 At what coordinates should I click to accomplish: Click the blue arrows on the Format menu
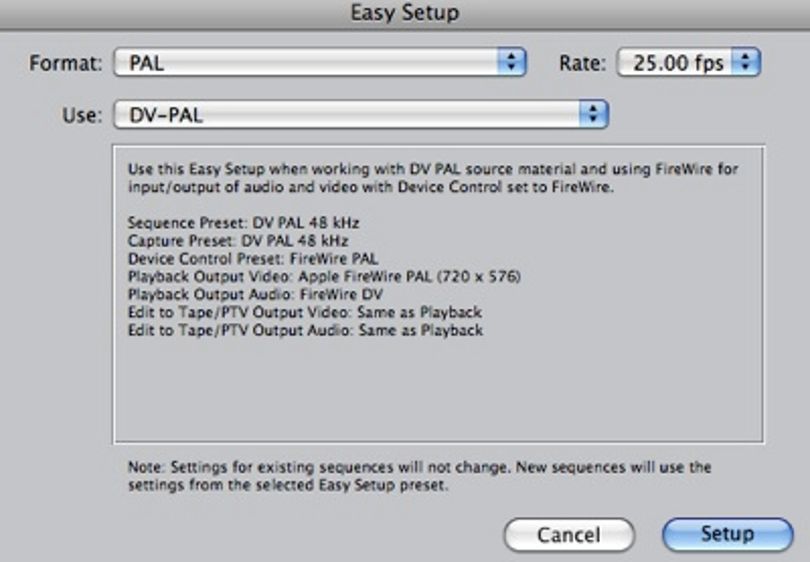pyautogui.click(x=511, y=63)
